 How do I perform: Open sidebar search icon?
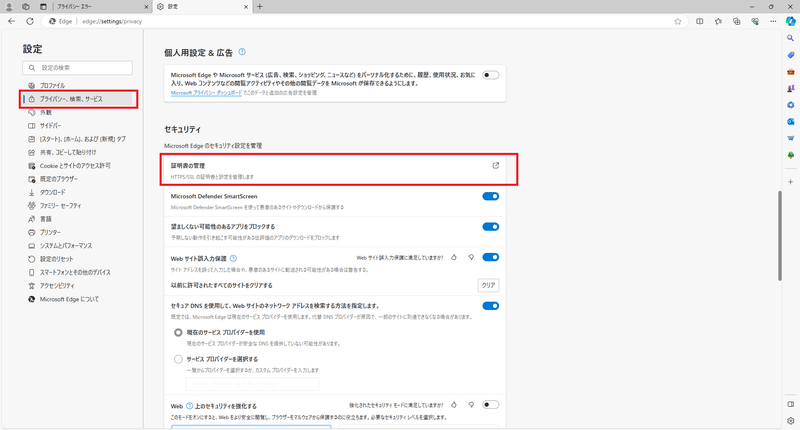pyautogui.click(x=790, y=38)
